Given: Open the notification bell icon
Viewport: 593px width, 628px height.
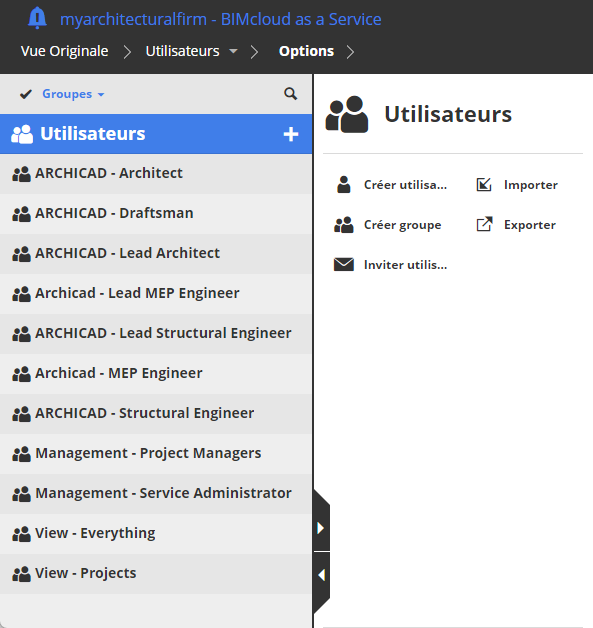Looking at the screenshot, I should [37, 18].
